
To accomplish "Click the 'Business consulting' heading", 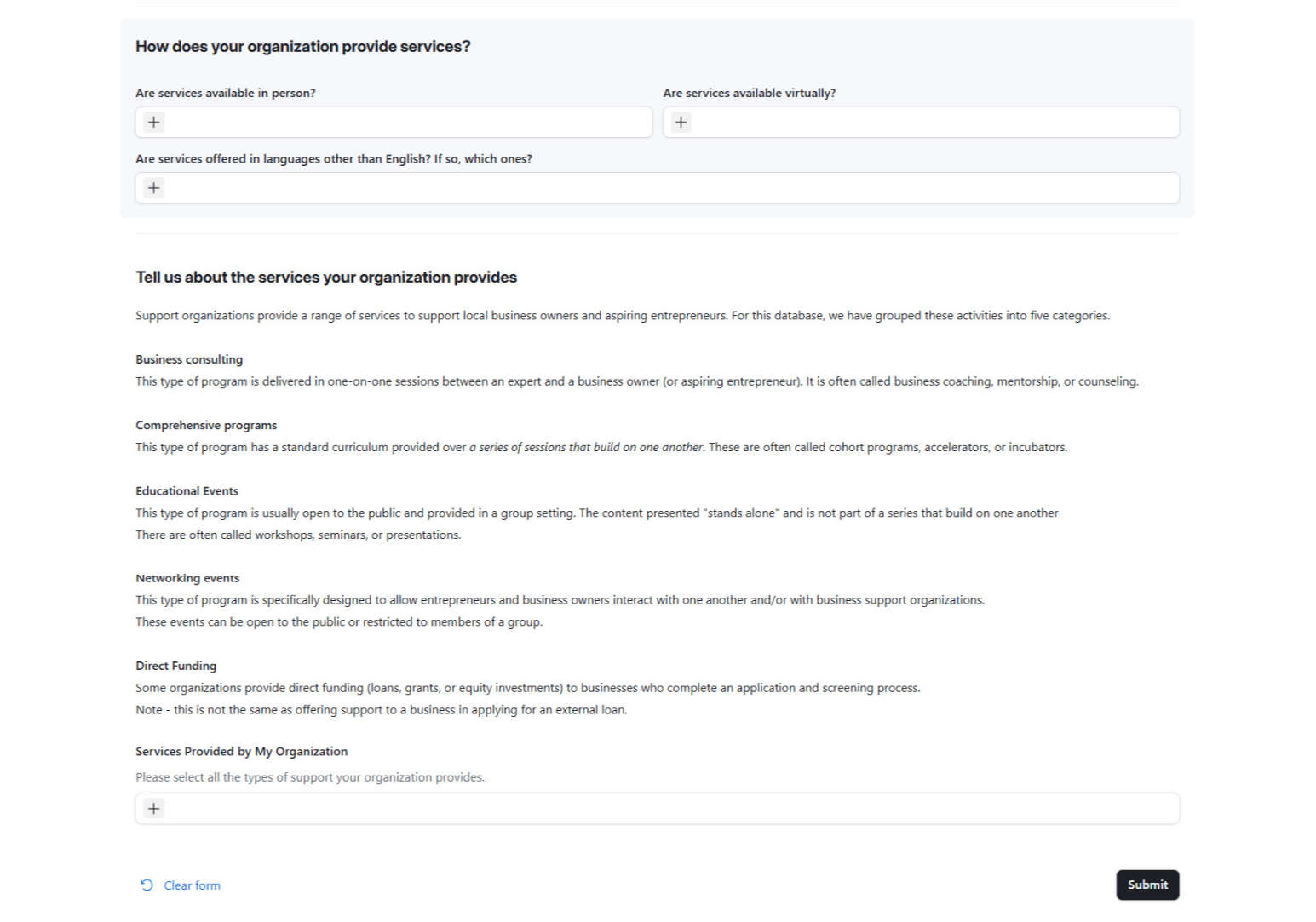I will click(189, 359).
